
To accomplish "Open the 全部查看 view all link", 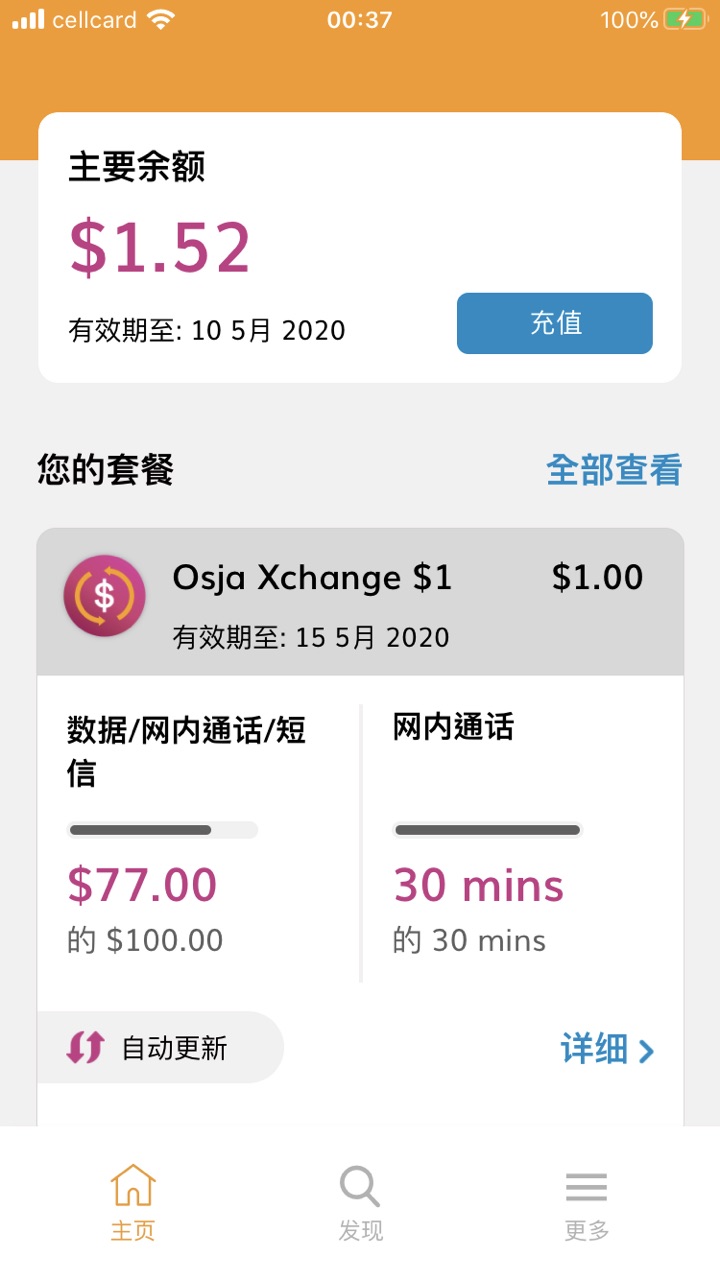I will click(x=614, y=469).
